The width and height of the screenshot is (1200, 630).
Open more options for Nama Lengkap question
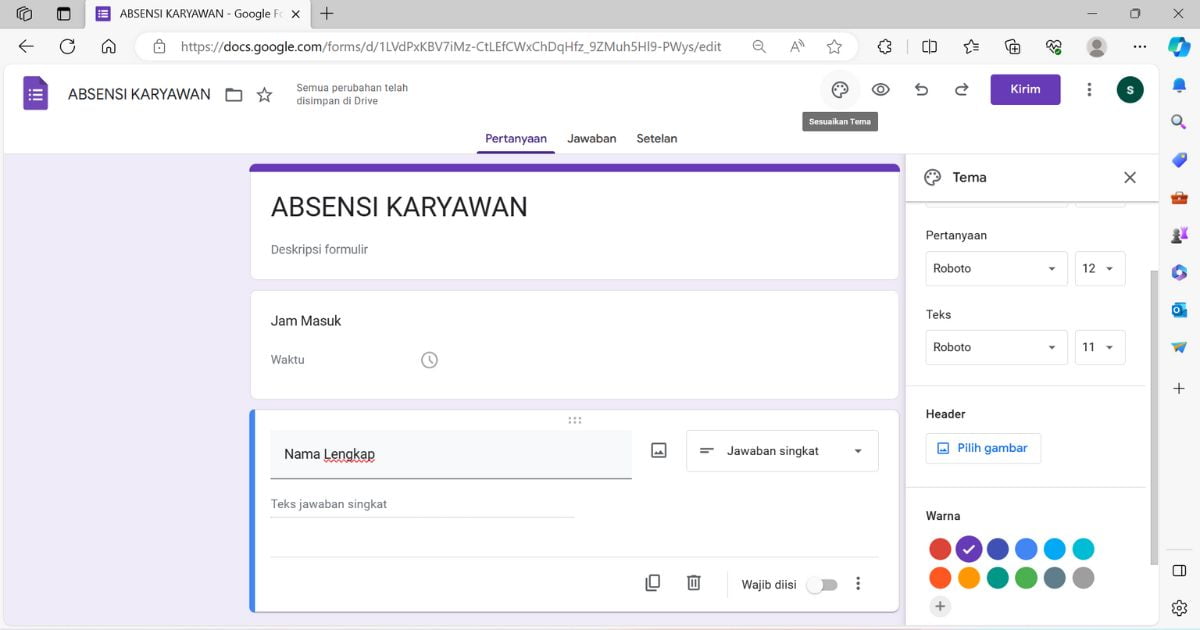click(858, 583)
